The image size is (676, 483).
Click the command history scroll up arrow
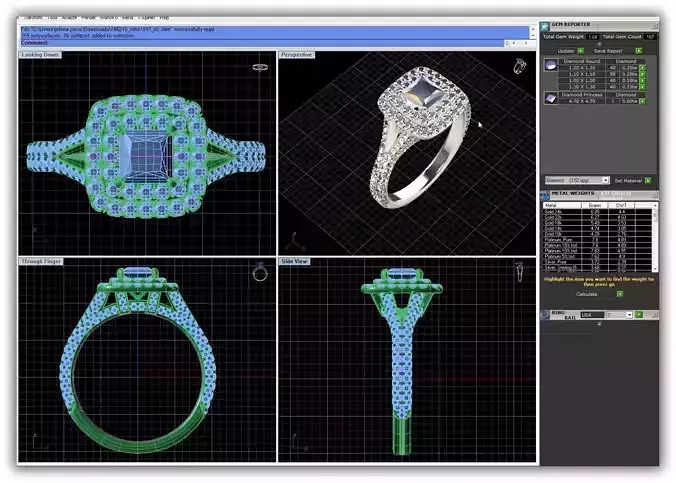coord(532,29)
